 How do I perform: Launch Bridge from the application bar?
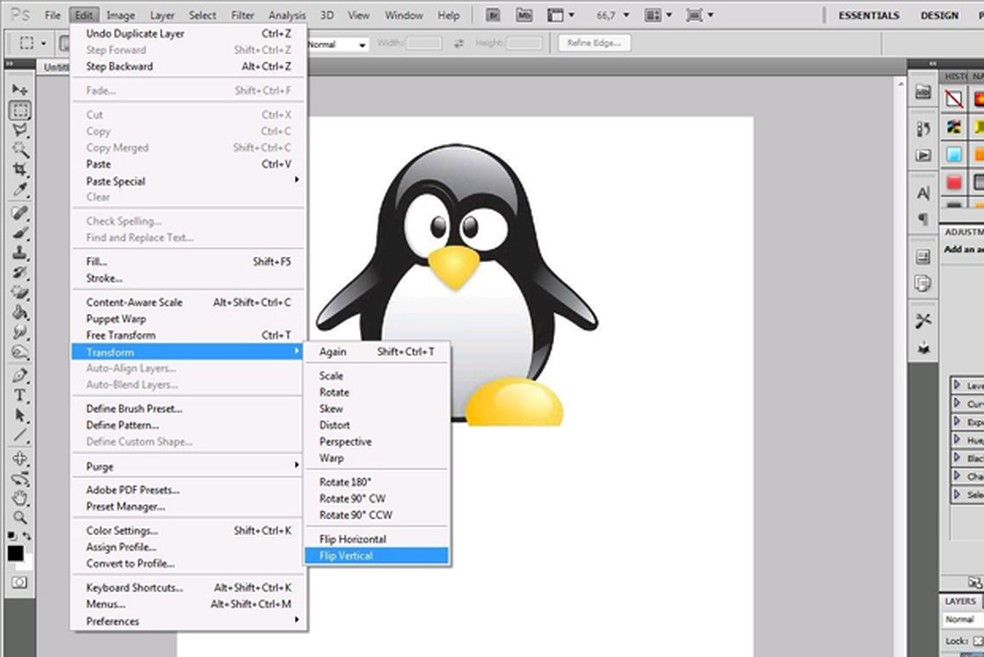pos(492,15)
